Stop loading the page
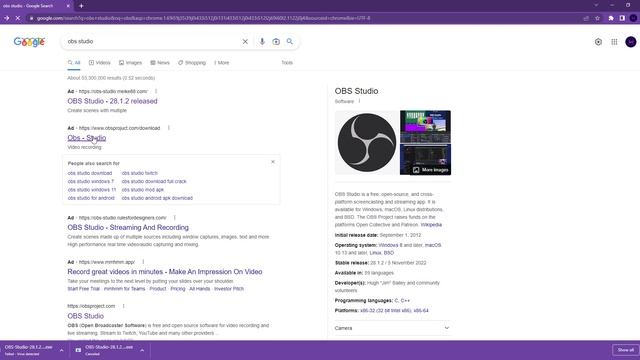640x360 pixels. (18, 18)
